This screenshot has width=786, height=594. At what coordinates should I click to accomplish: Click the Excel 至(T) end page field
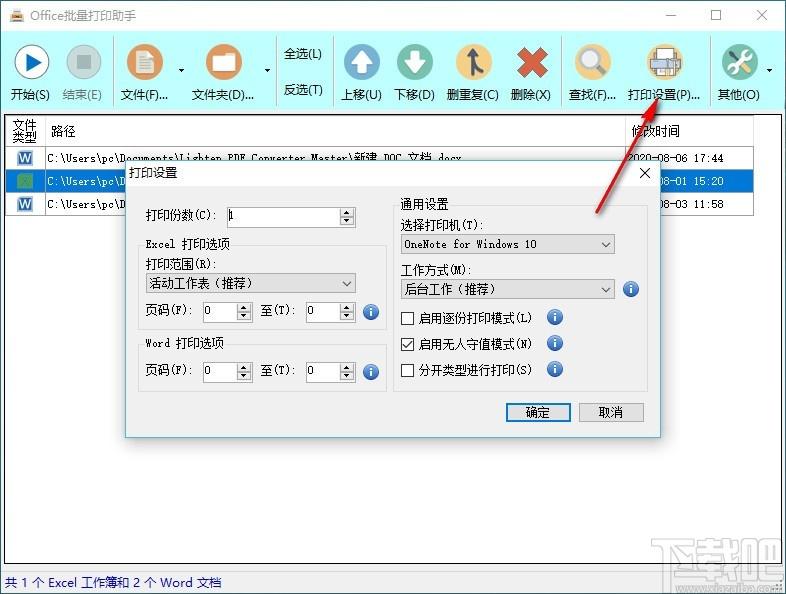click(x=323, y=311)
